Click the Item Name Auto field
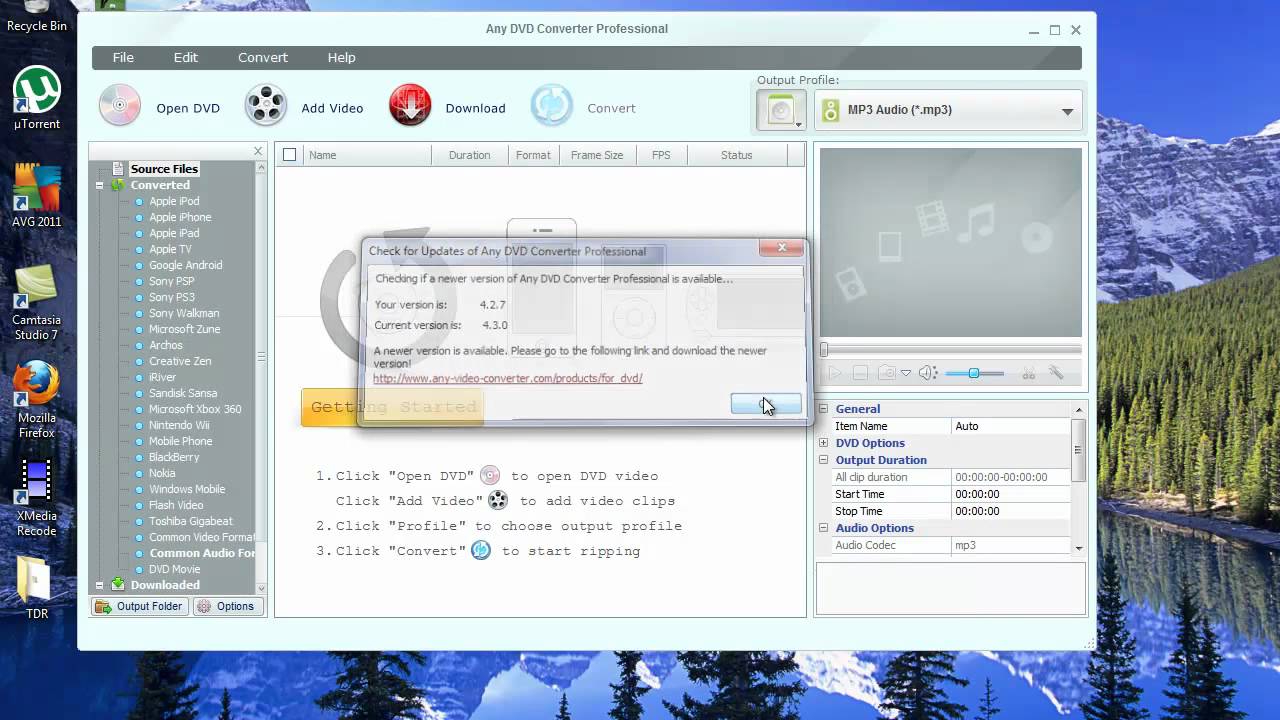The image size is (1280, 720). [x=1011, y=426]
